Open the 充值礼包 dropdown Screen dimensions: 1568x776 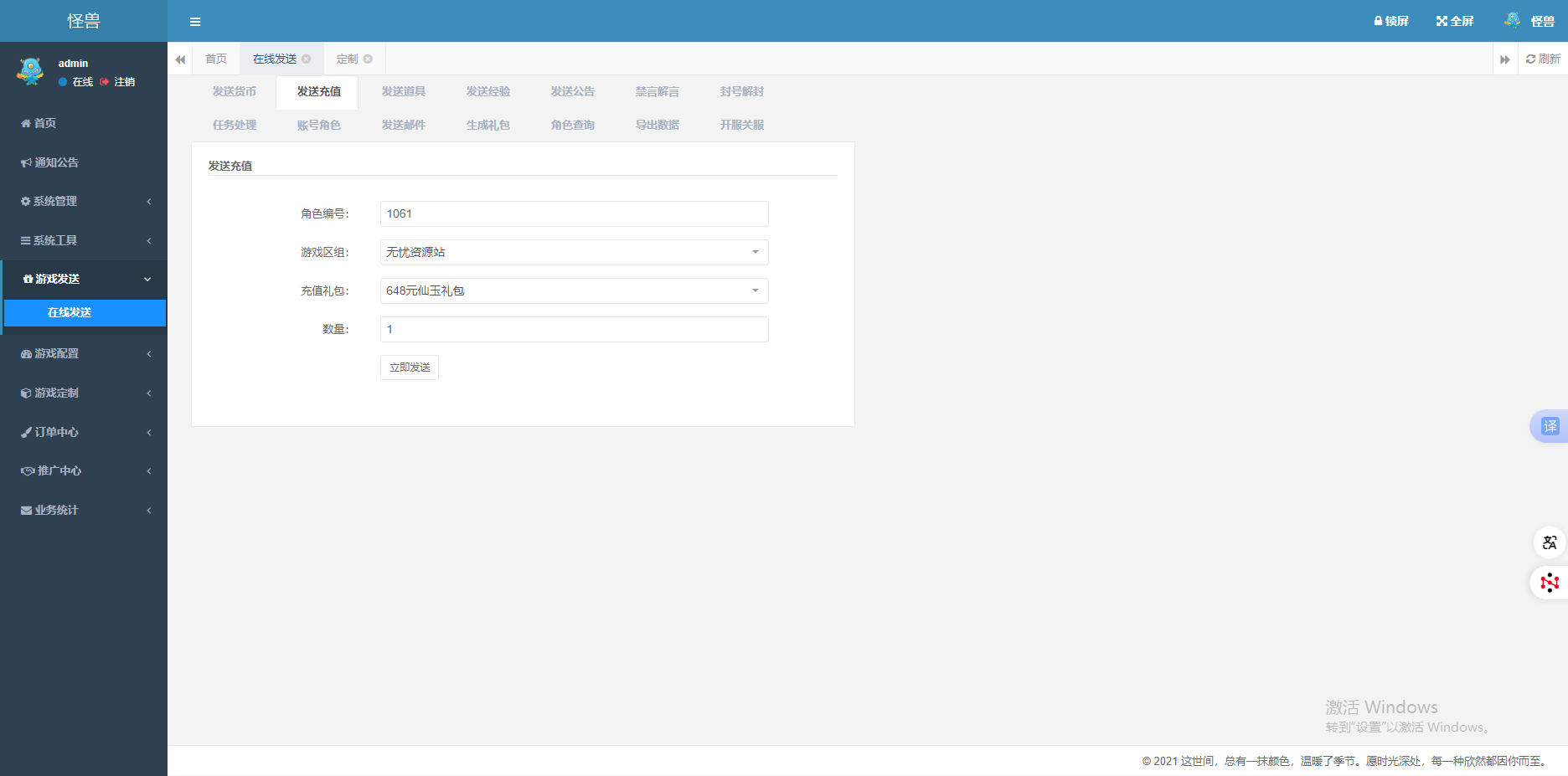[x=574, y=290]
